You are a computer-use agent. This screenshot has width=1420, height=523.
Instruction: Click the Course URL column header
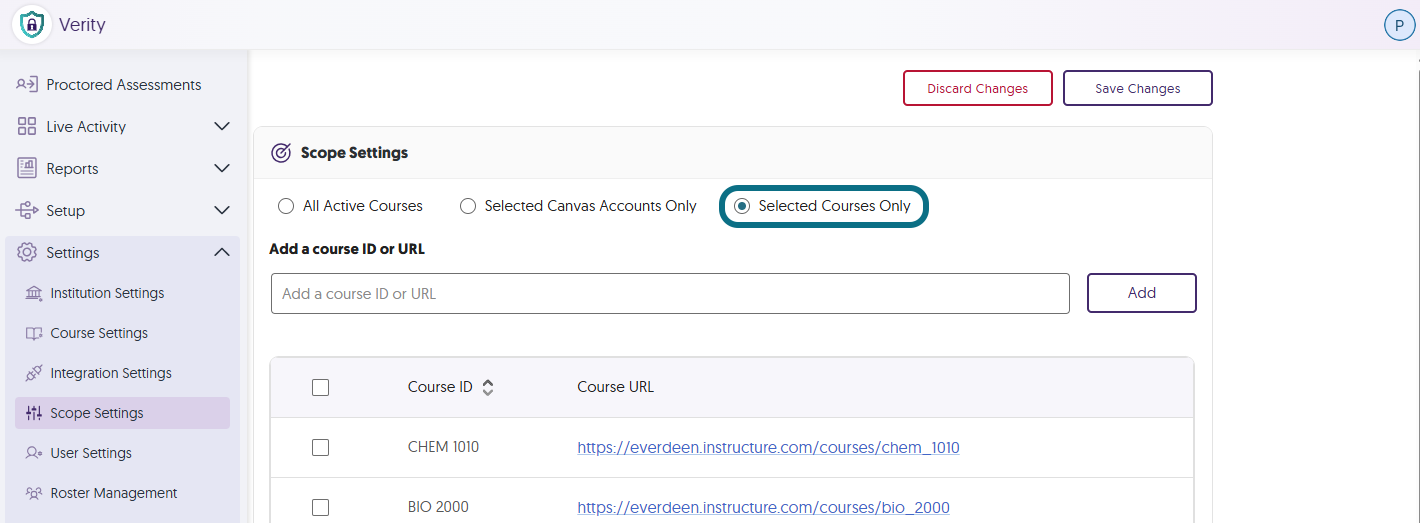tap(615, 387)
